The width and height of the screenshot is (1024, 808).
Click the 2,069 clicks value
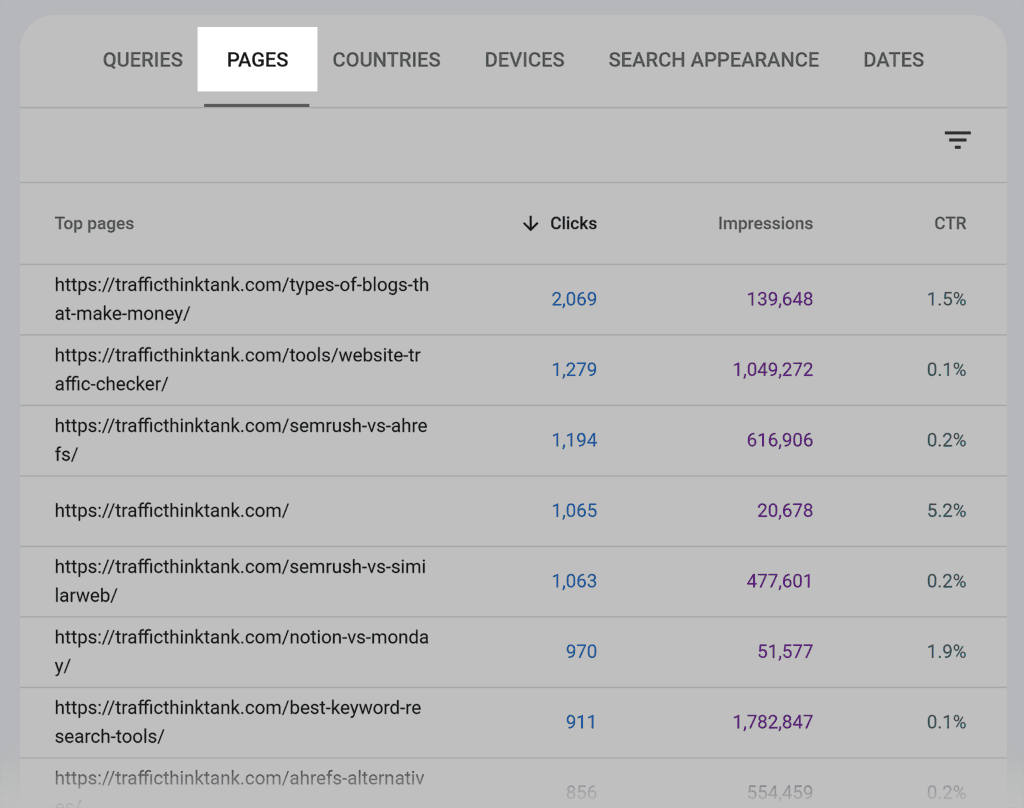point(574,299)
